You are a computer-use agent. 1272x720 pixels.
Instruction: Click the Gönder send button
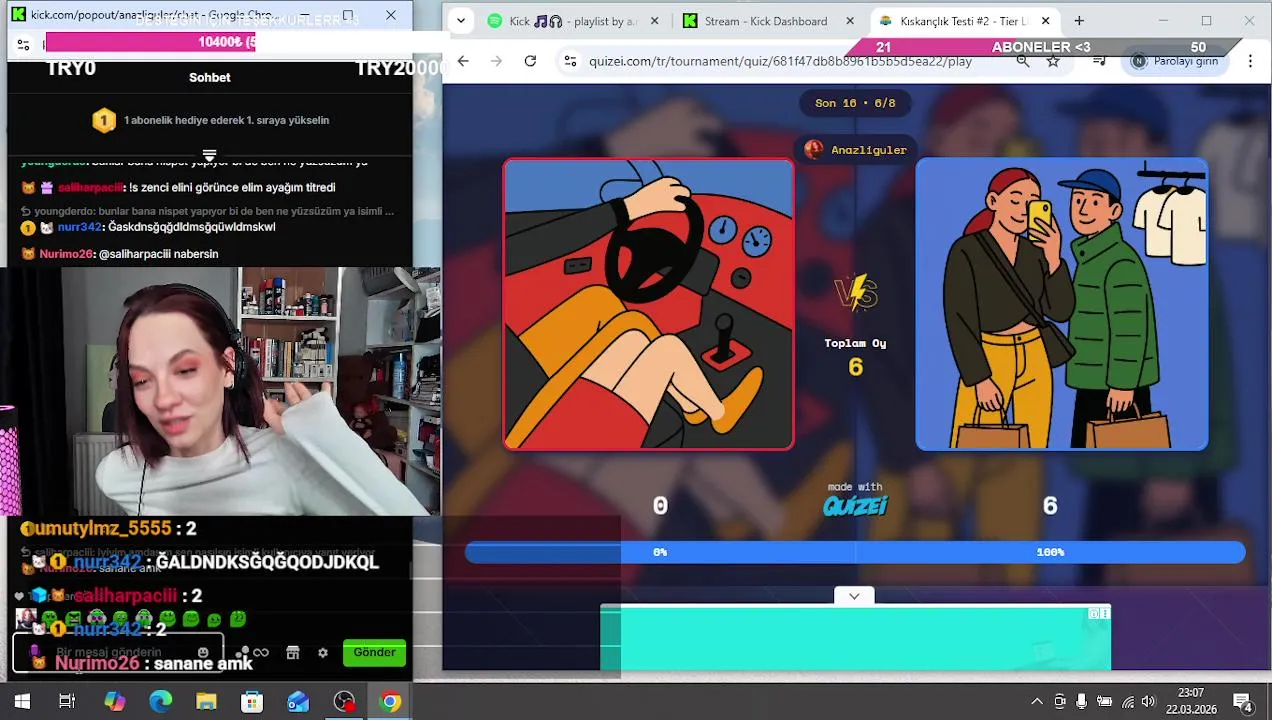point(374,652)
